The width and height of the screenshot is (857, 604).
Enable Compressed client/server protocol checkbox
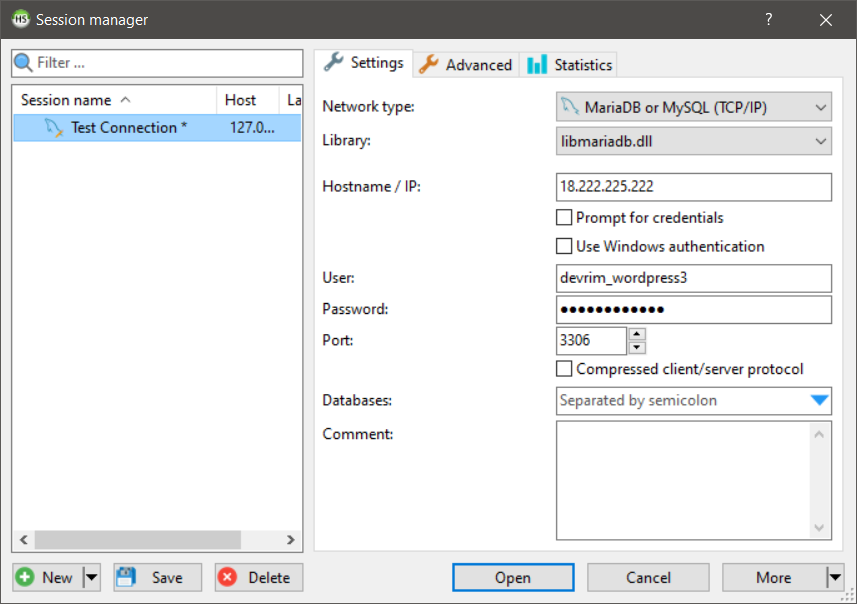coord(564,369)
